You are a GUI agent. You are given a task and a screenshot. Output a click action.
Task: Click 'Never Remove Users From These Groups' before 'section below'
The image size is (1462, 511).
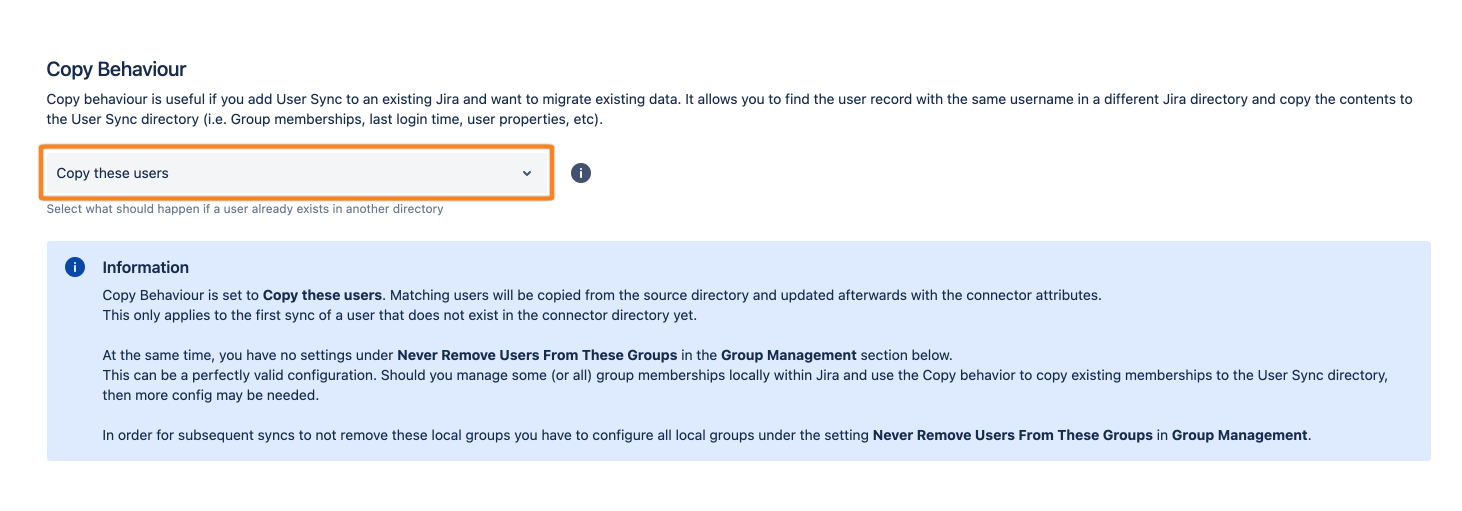[x=553, y=355]
